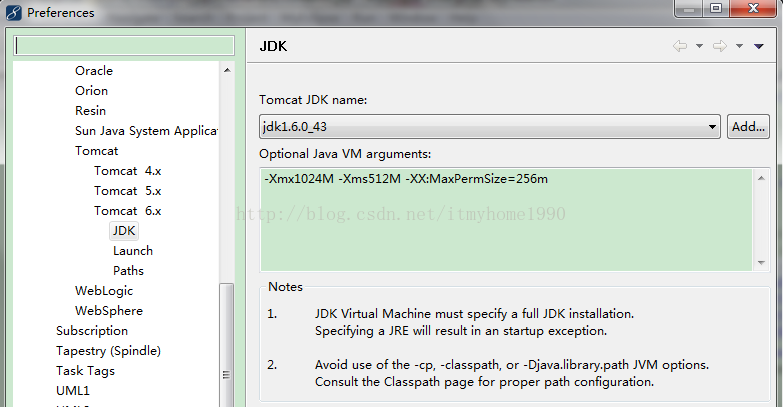Open the back history dropdown arrow
Screen dimensions: 783x407
tap(699, 46)
